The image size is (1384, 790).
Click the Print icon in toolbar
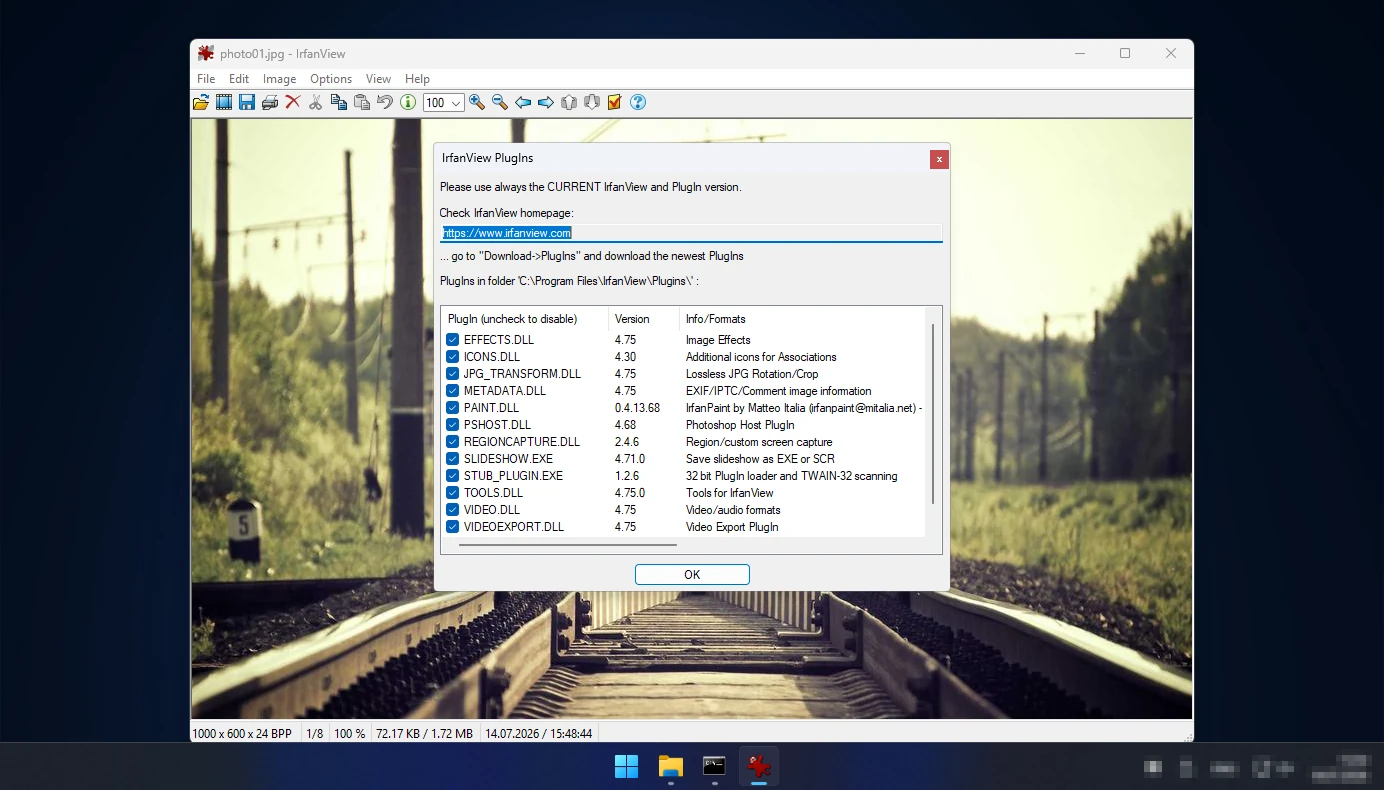tap(270, 102)
